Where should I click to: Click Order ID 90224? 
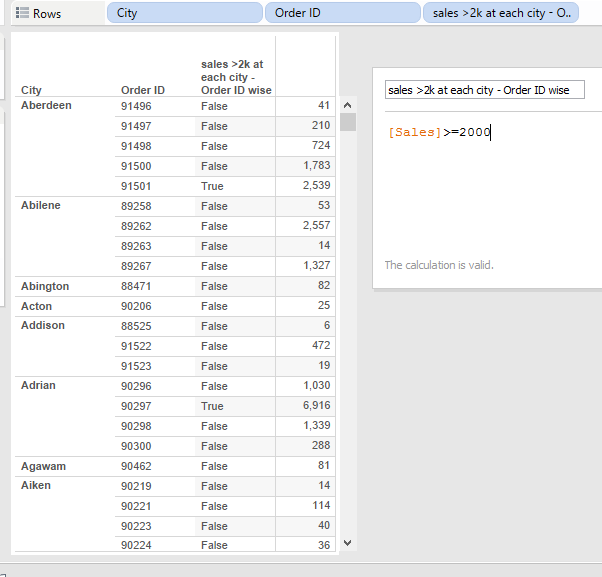136,545
